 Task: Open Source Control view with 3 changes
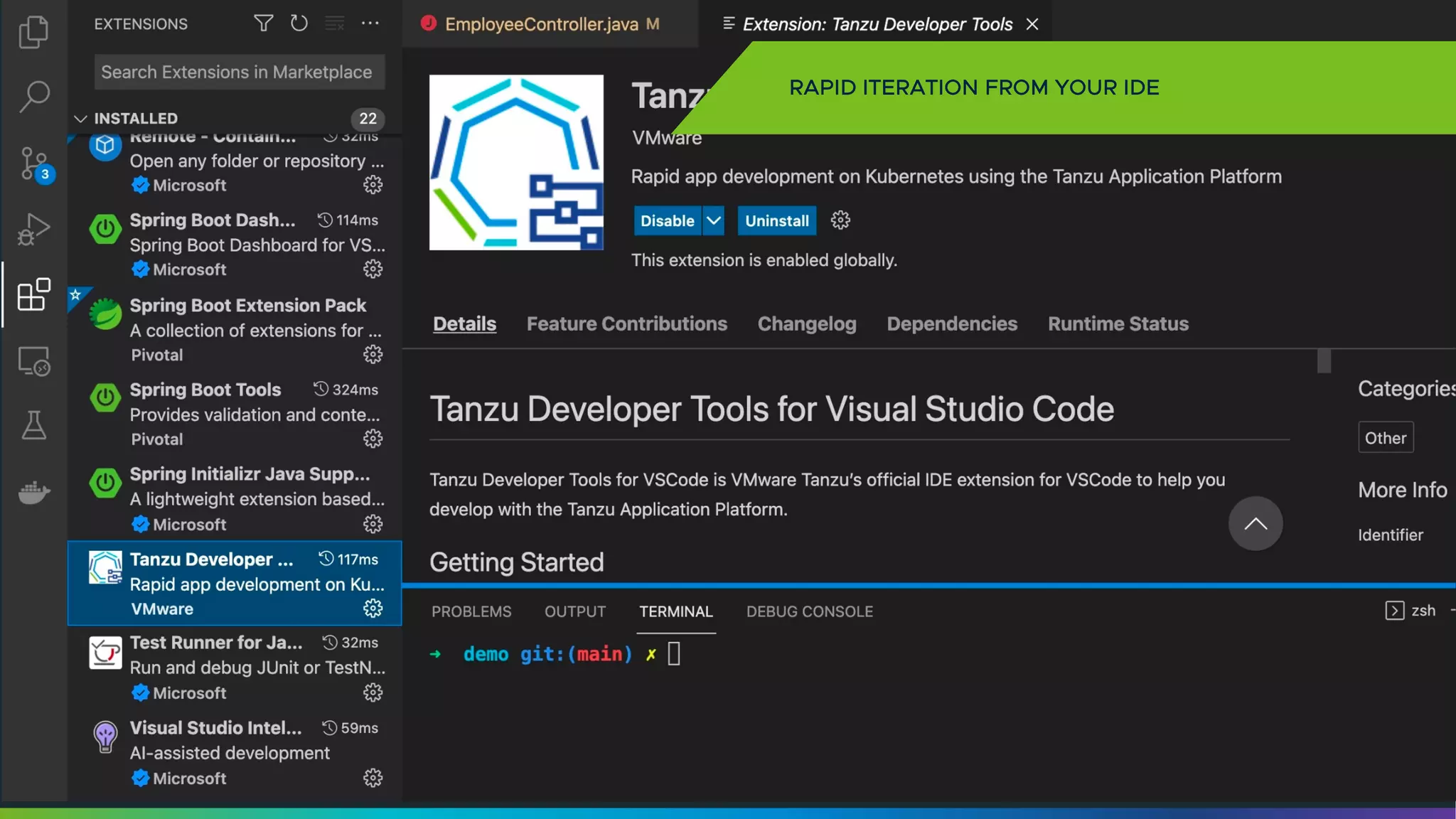pyautogui.click(x=35, y=164)
